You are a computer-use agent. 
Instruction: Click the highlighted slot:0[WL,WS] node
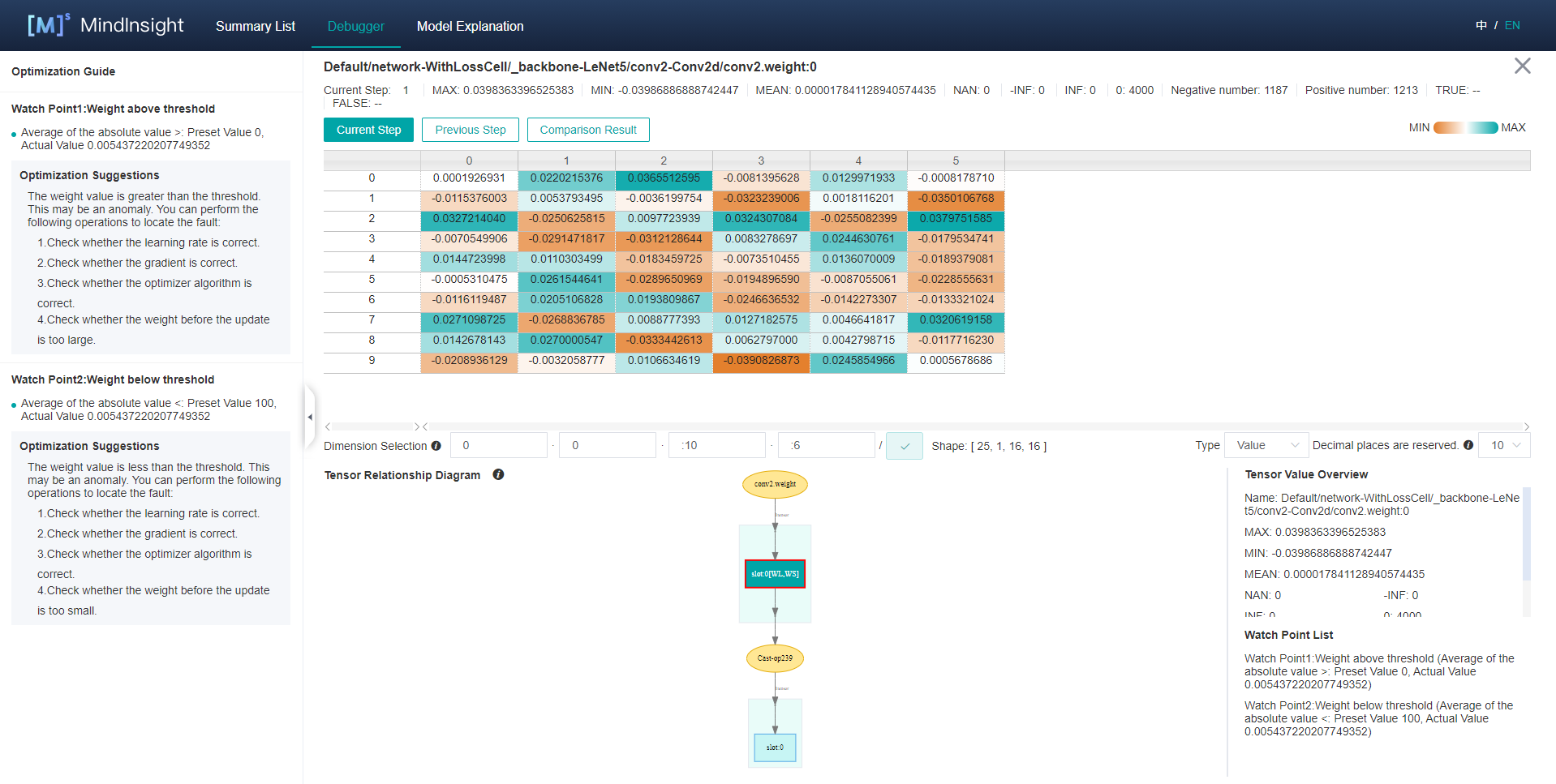point(775,574)
